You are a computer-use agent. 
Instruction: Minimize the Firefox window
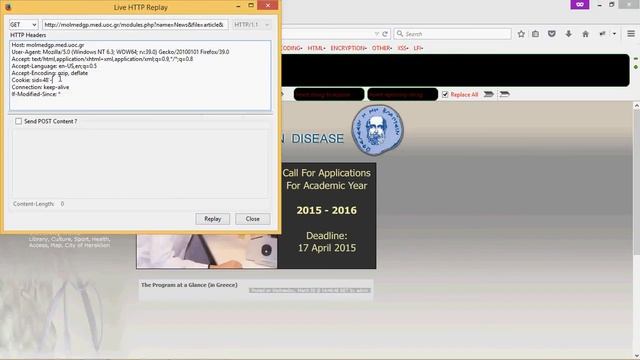pos(600,5)
